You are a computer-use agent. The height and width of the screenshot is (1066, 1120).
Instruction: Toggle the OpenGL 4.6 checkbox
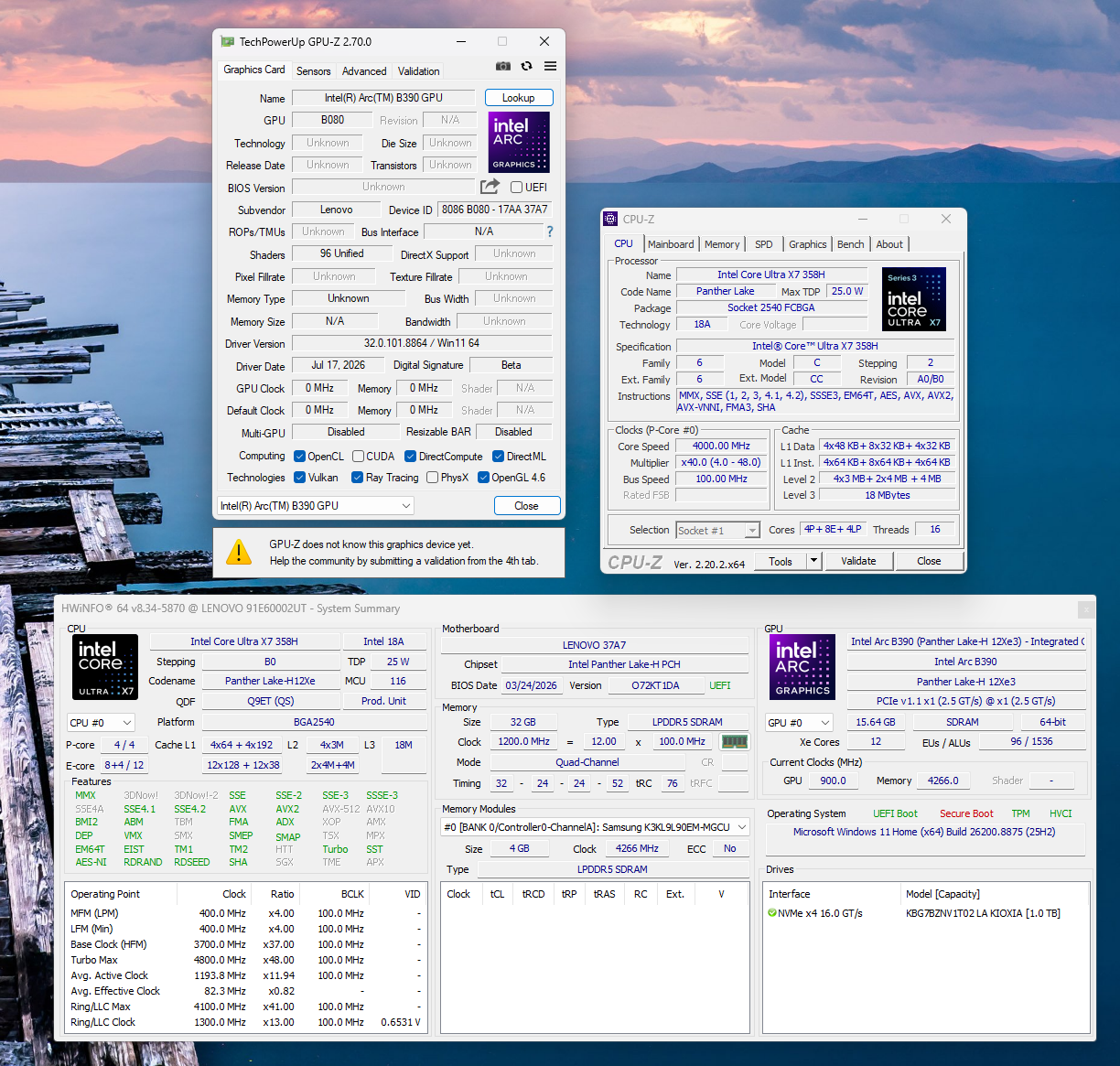[483, 478]
